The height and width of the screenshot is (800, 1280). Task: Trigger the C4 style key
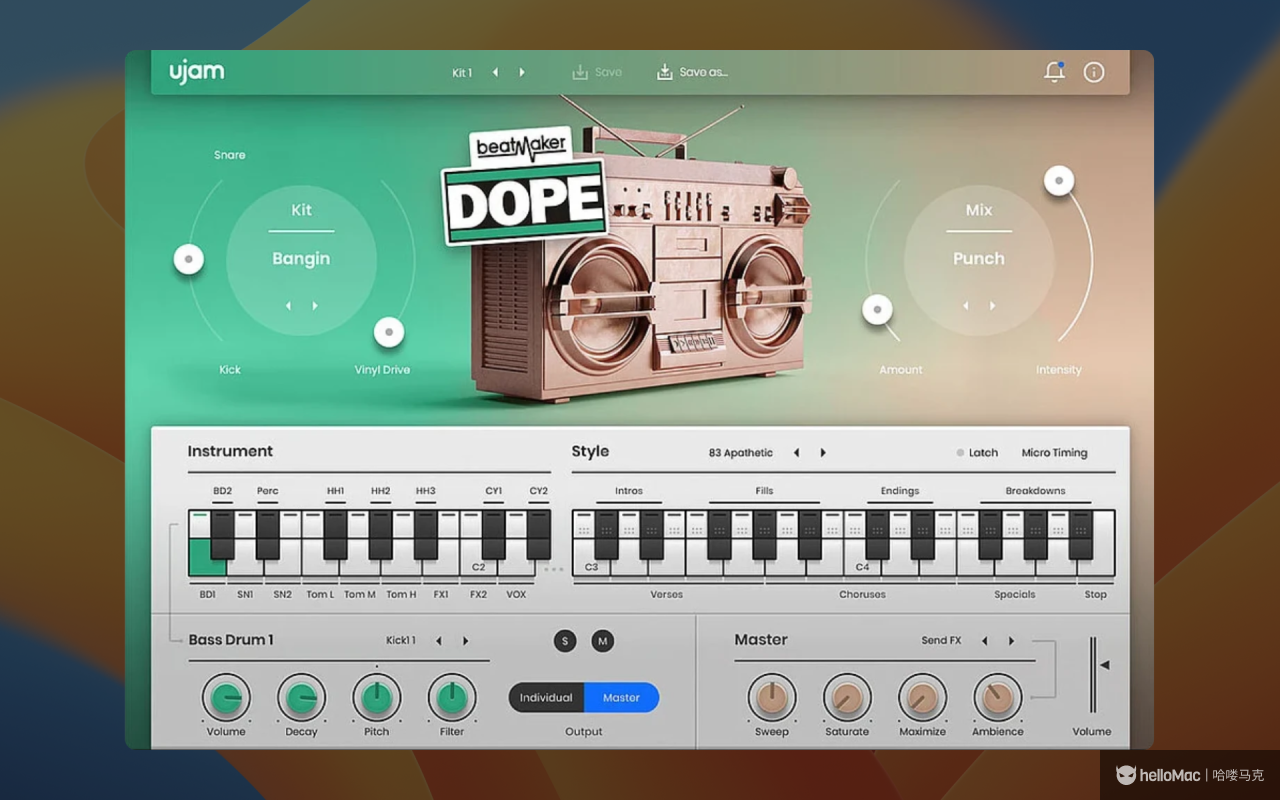pyautogui.click(x=862, y=567)
